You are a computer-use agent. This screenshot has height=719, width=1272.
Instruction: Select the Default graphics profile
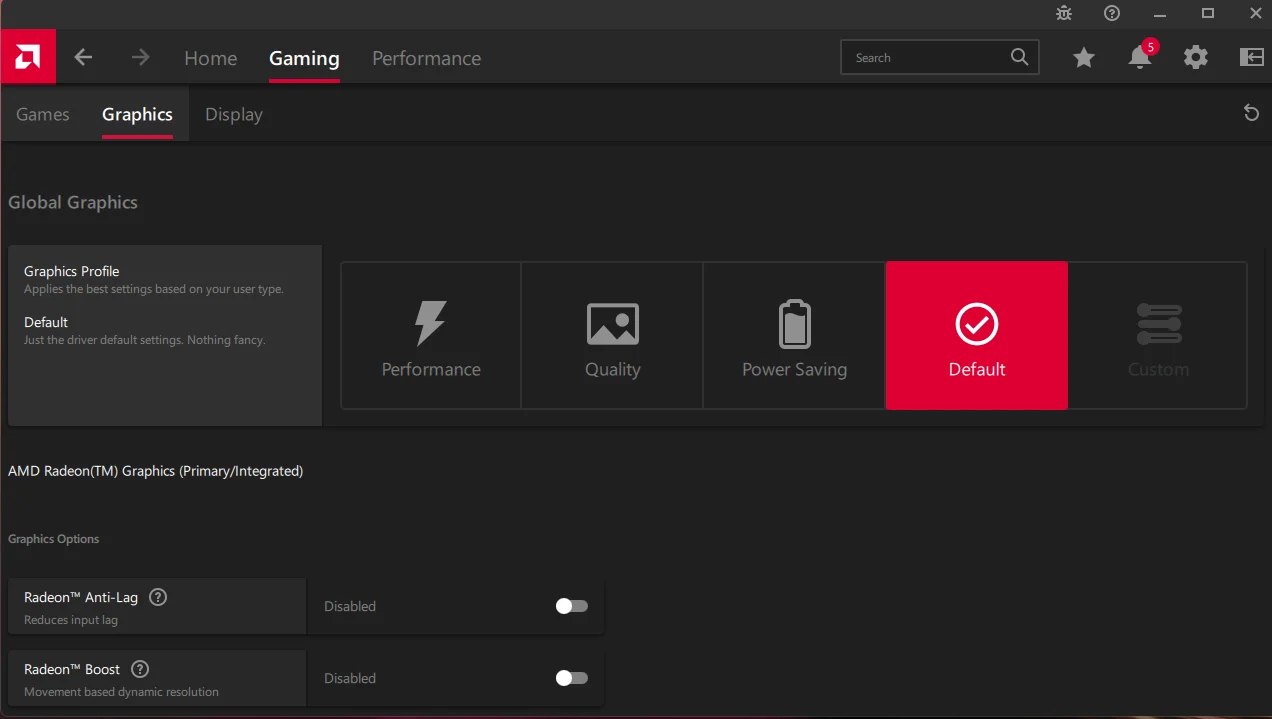(977, 336)
